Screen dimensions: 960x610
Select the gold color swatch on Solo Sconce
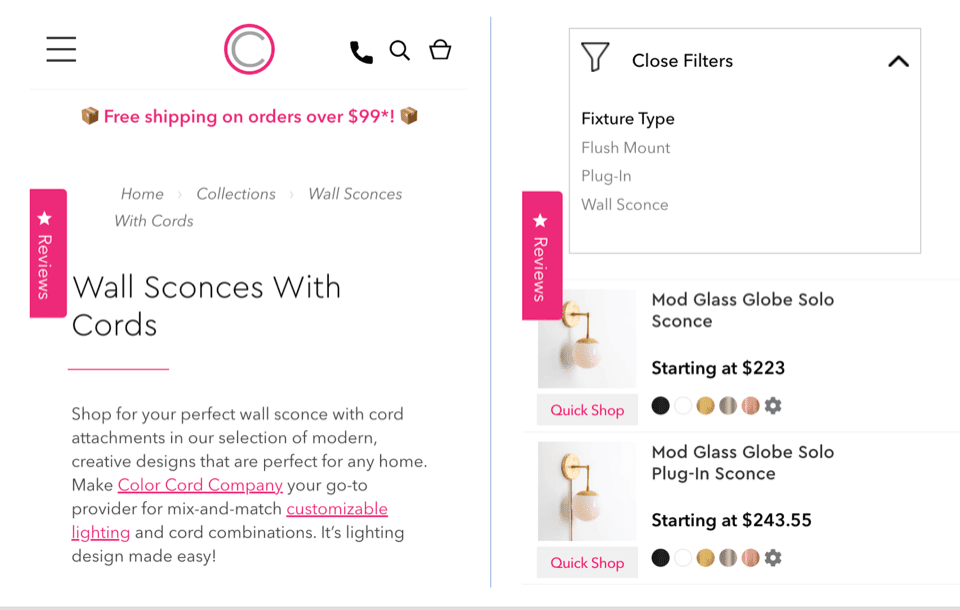point(706,406)
